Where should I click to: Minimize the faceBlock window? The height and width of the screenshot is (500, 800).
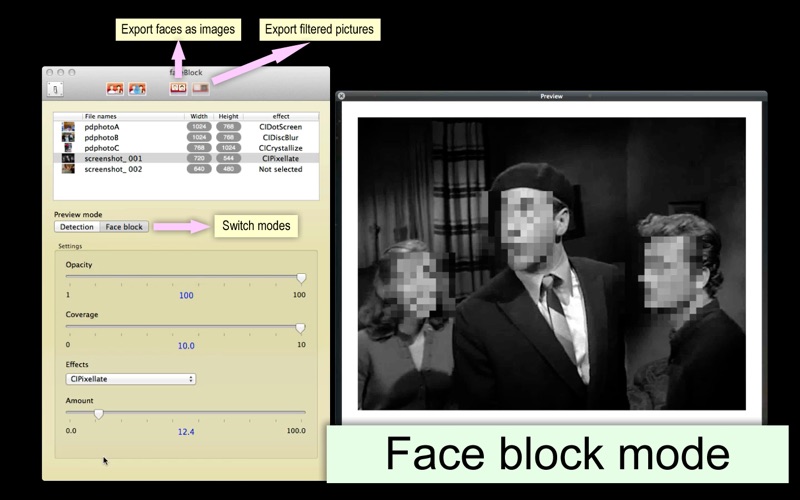pyautogui.click(x=61, y=72)
